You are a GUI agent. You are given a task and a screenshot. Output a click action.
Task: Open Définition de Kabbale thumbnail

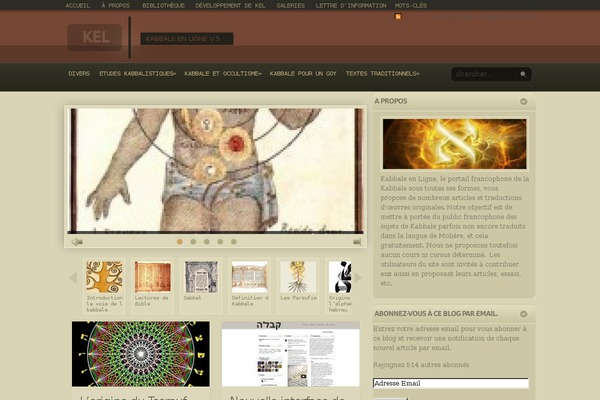[249, 277]
